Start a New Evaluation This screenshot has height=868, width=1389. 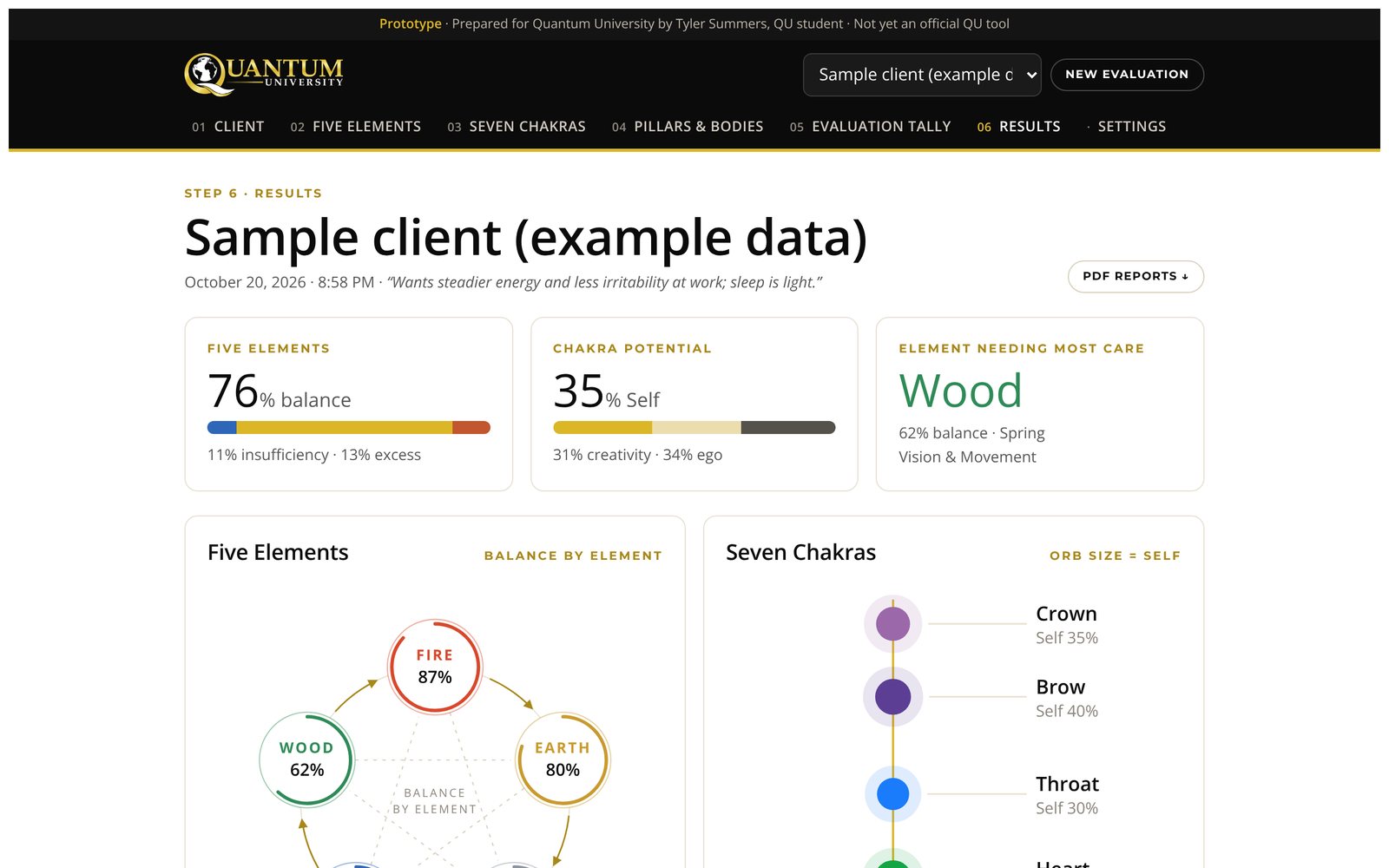[1127, 75]
